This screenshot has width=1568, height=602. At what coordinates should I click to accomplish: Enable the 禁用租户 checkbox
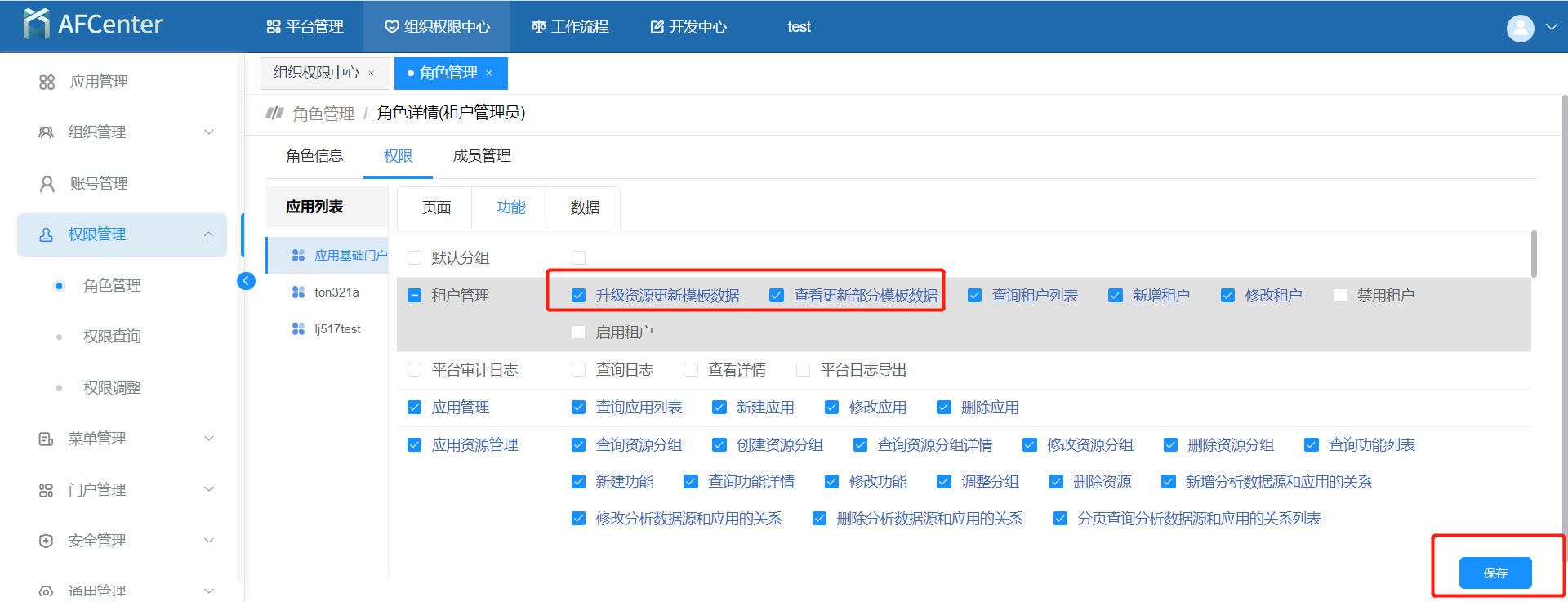click(1339, 296)
